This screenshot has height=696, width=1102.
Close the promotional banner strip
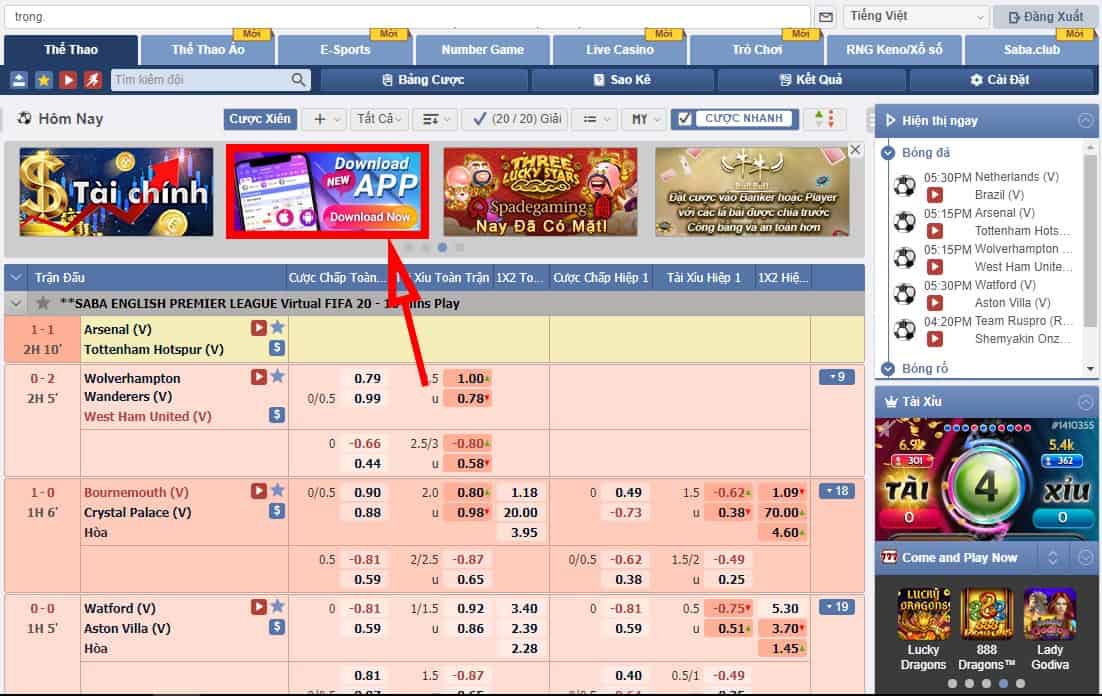(855, 150)
